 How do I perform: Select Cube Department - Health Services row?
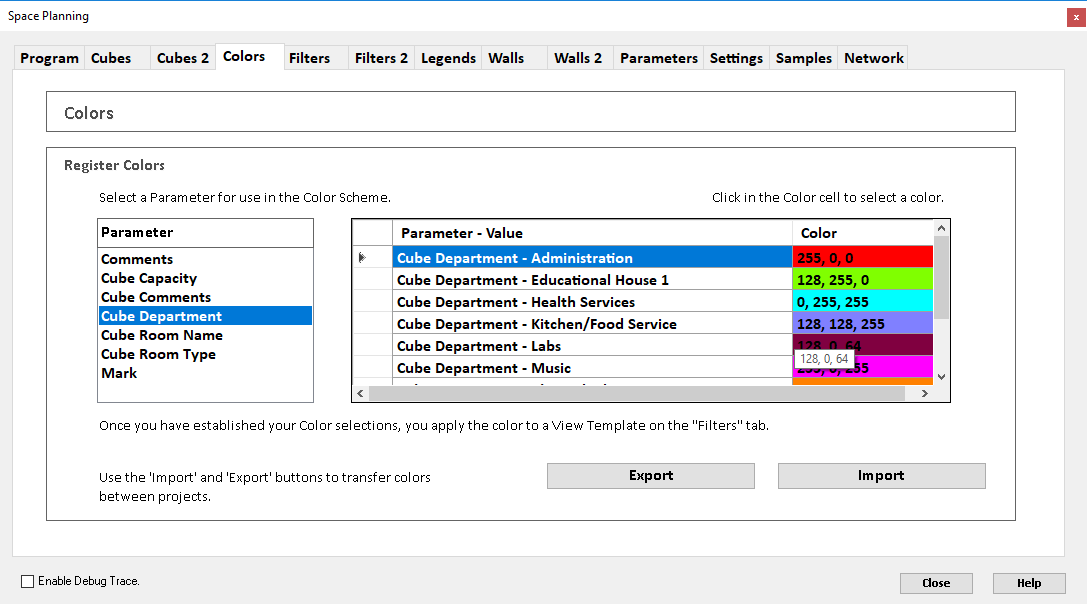(592, 302)
